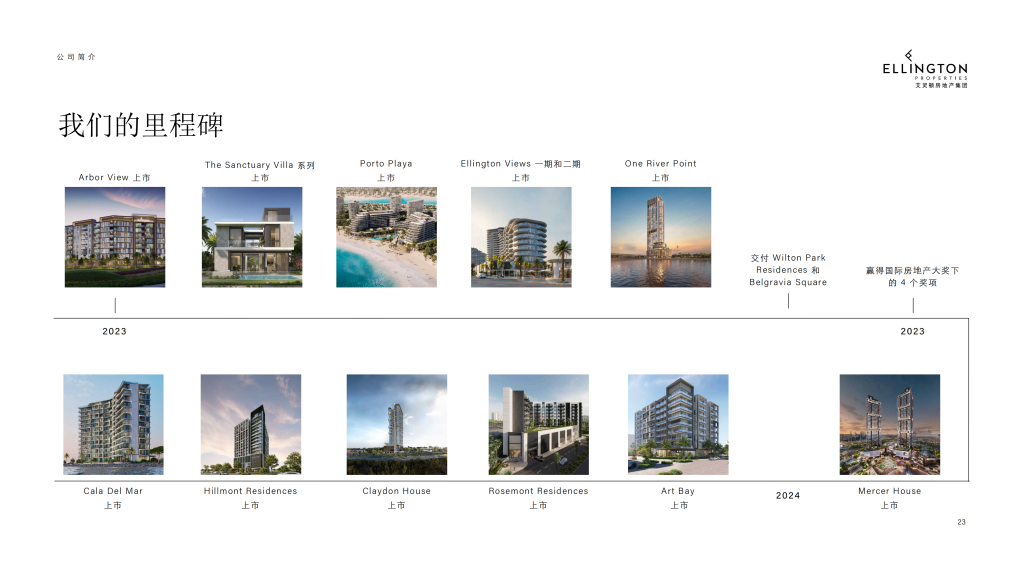
Task: Select the Cala Del Mar image
Action: (x=114, y=424)
